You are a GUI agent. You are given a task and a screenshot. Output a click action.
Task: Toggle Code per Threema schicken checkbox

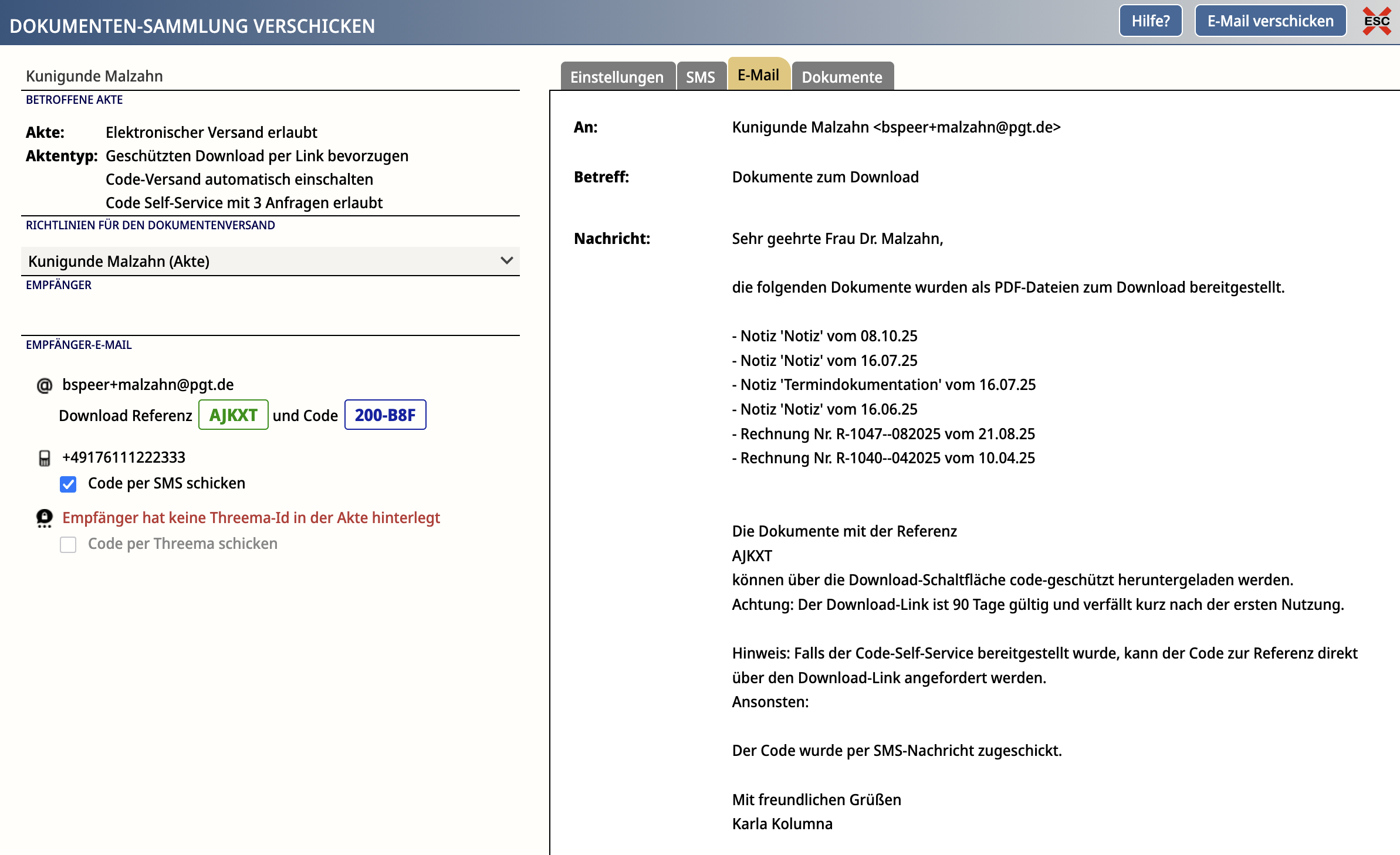click(x=68, y=544)
